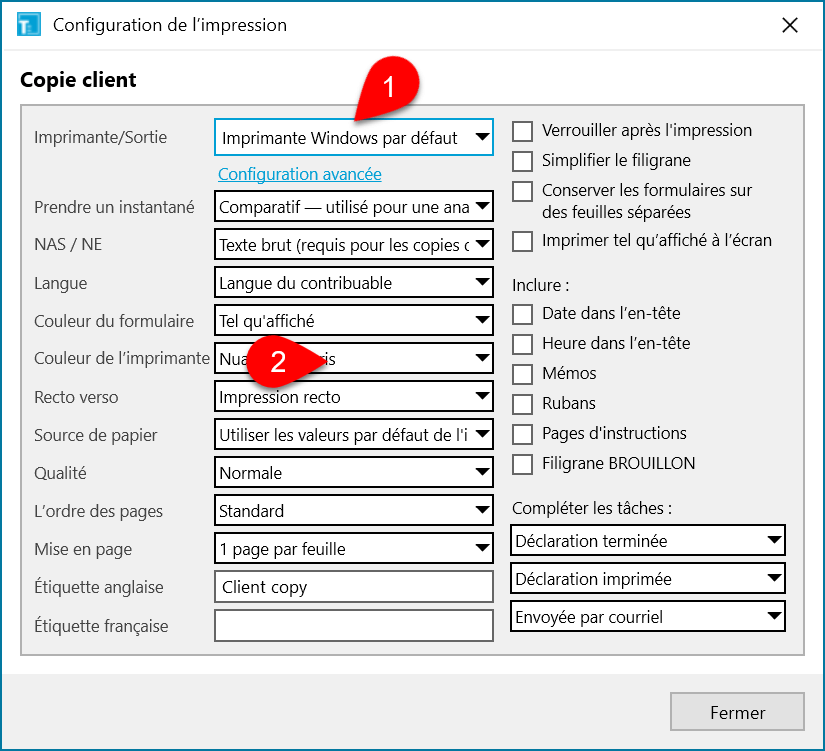Tick the Pages d'instructions checkbox
This screenshot has height=751, width=825.
pos(522,434)
